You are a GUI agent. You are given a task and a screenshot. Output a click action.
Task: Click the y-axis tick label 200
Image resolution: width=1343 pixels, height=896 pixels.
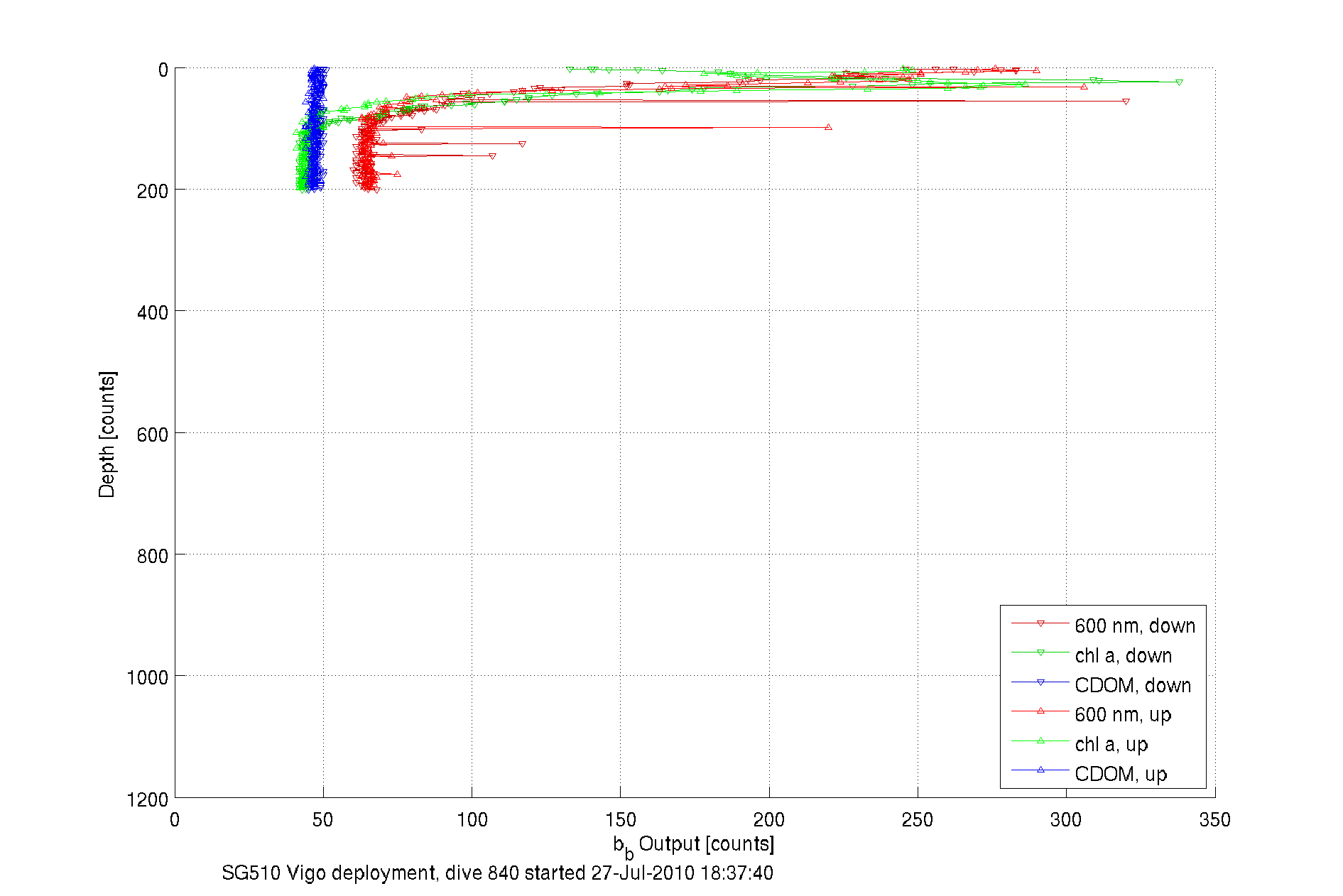point(153,191)
